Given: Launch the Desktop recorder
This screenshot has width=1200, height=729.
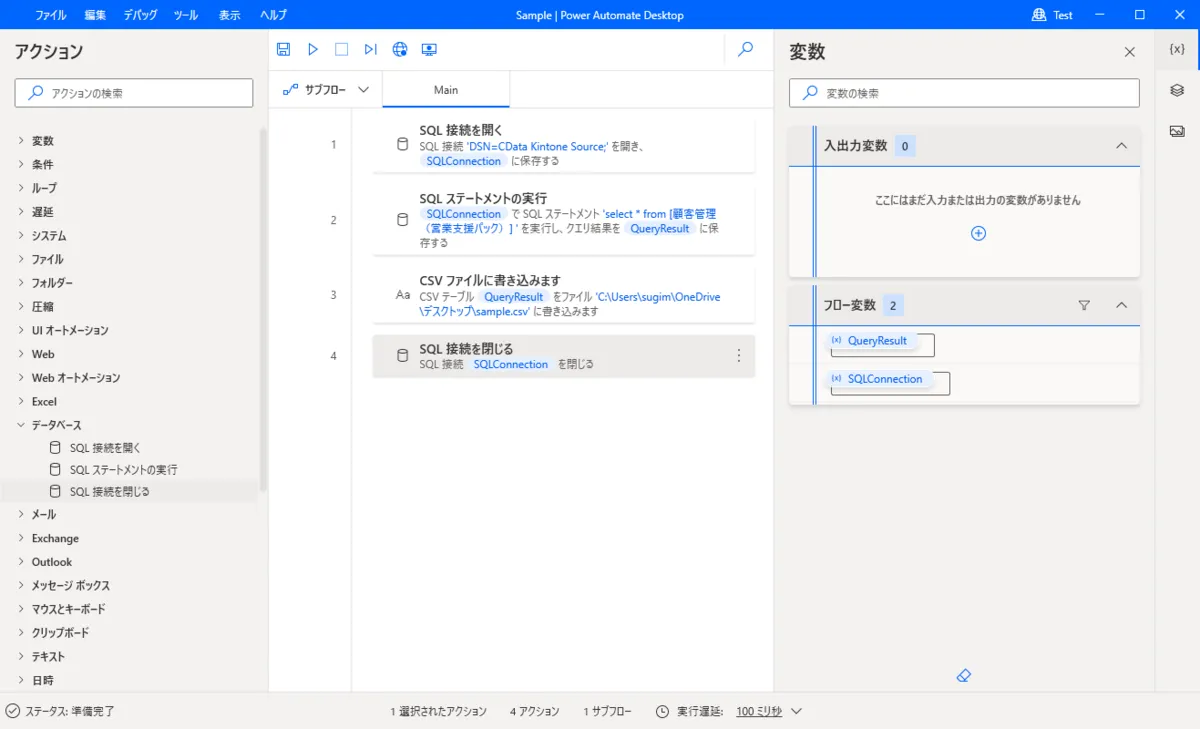Looking at the screenshot, I should [430, 48].
